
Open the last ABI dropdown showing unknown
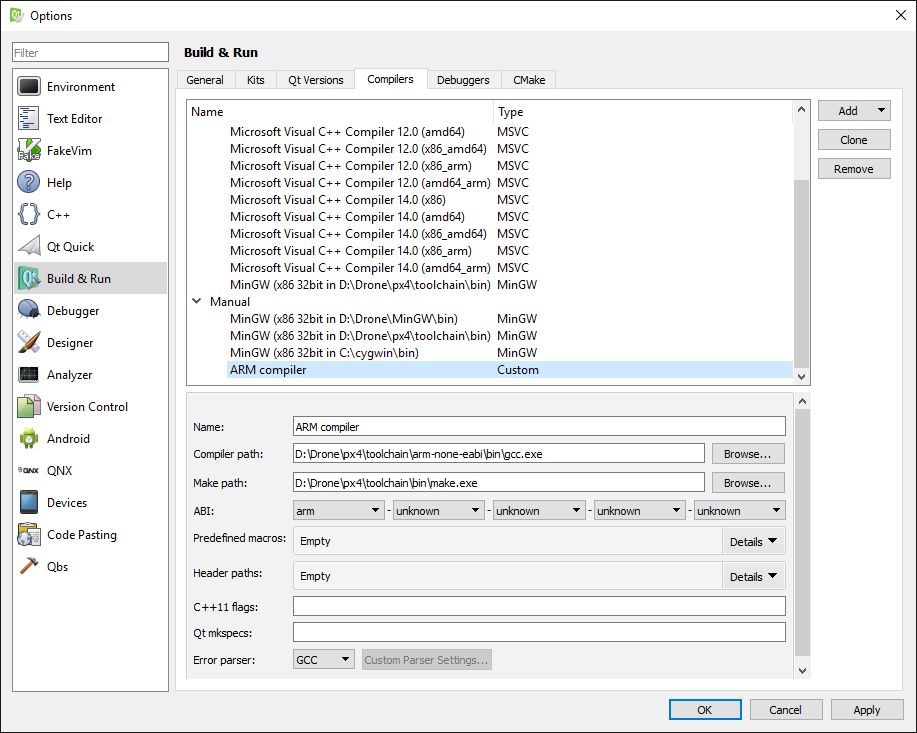(739, 511)
